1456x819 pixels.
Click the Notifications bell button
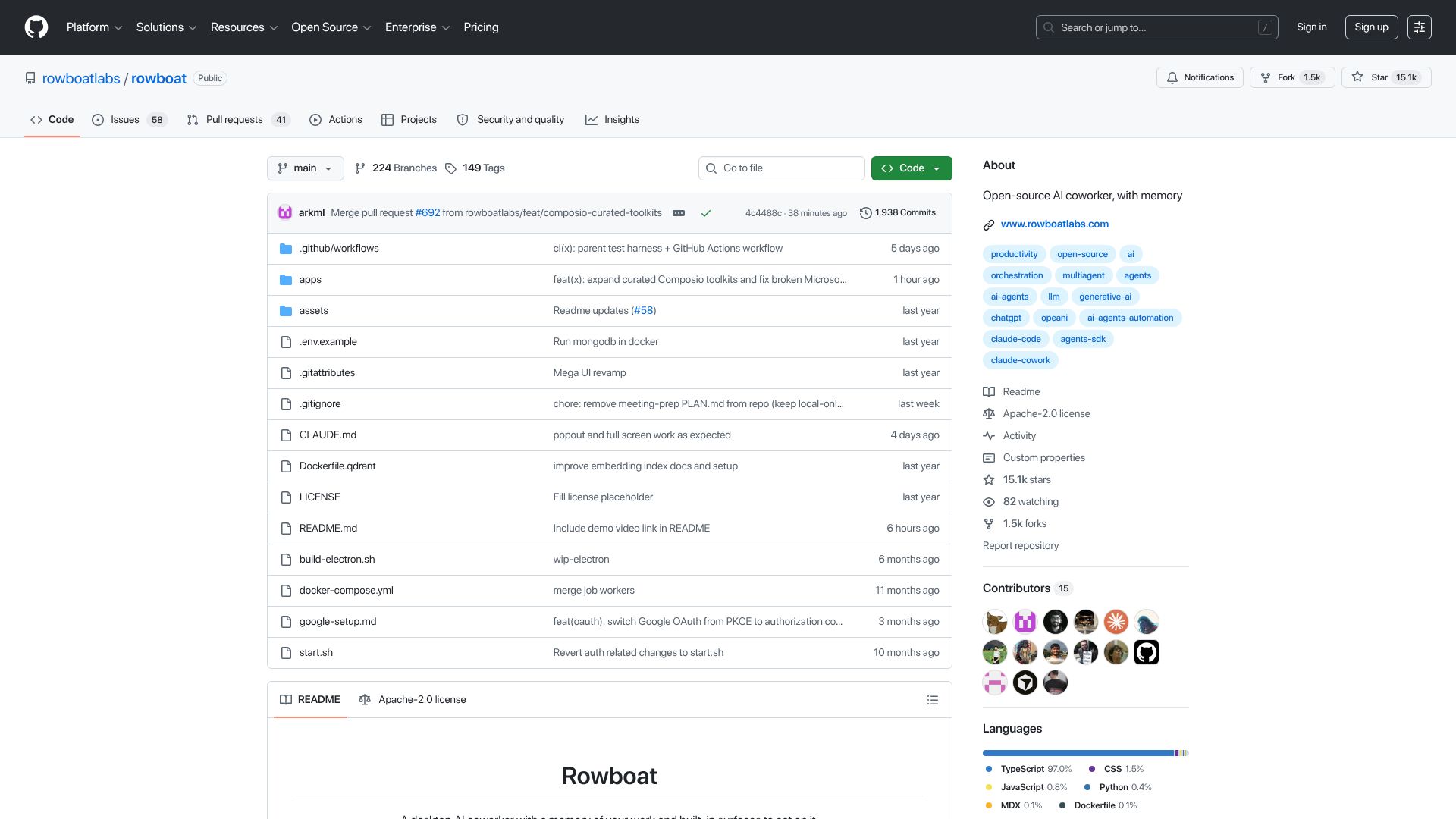click(1200, 77)
